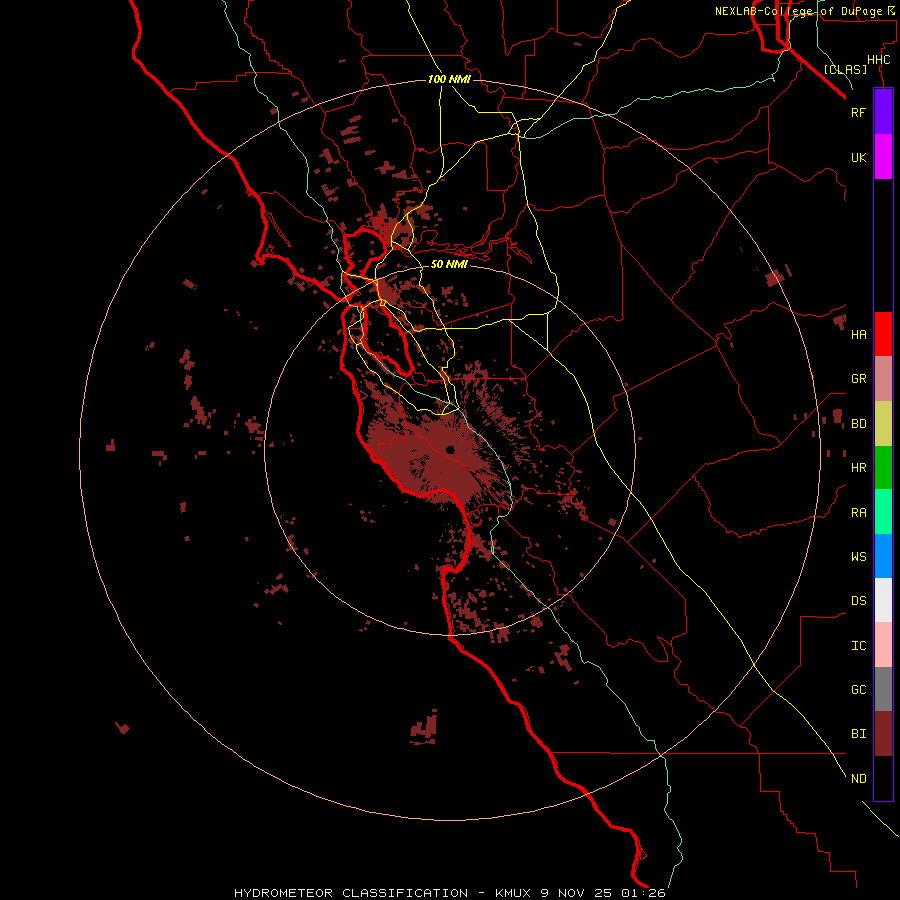900x900 pixels.
Task: Select the dusty pink GR legend swatch
Action: pos(883,379)
